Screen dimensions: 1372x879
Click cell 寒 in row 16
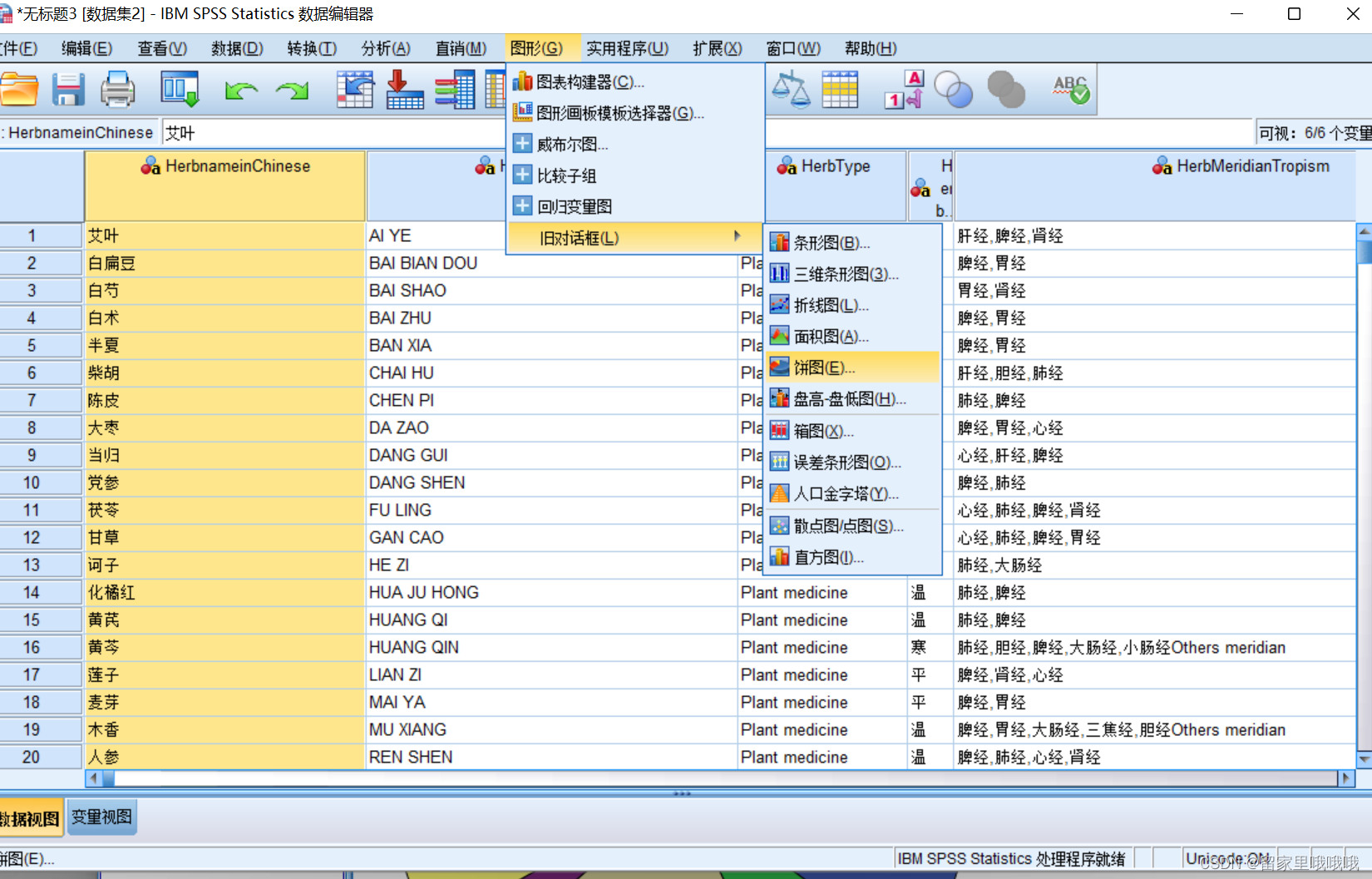click(930, 647)
